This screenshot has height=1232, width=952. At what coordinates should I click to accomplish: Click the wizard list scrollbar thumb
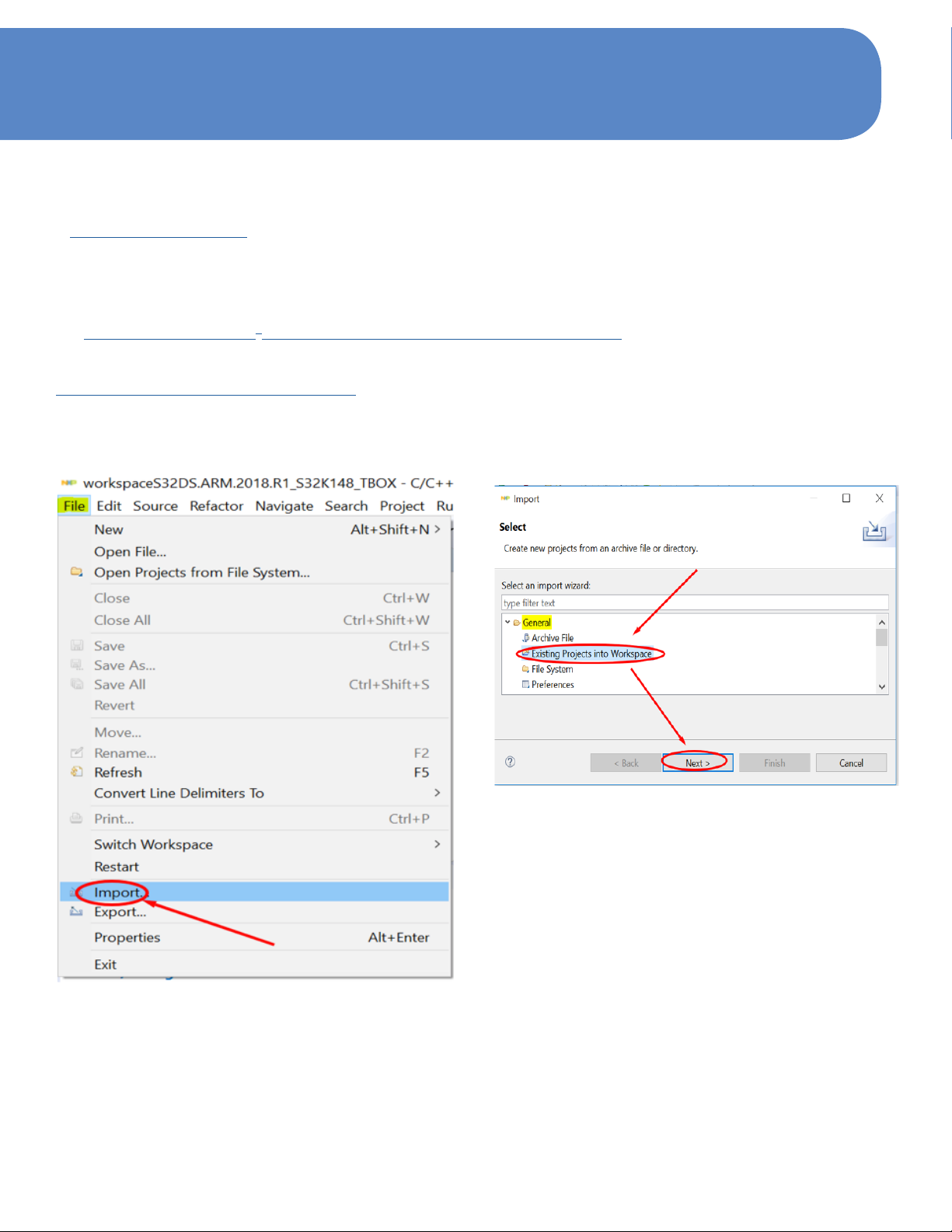(881, 637)
